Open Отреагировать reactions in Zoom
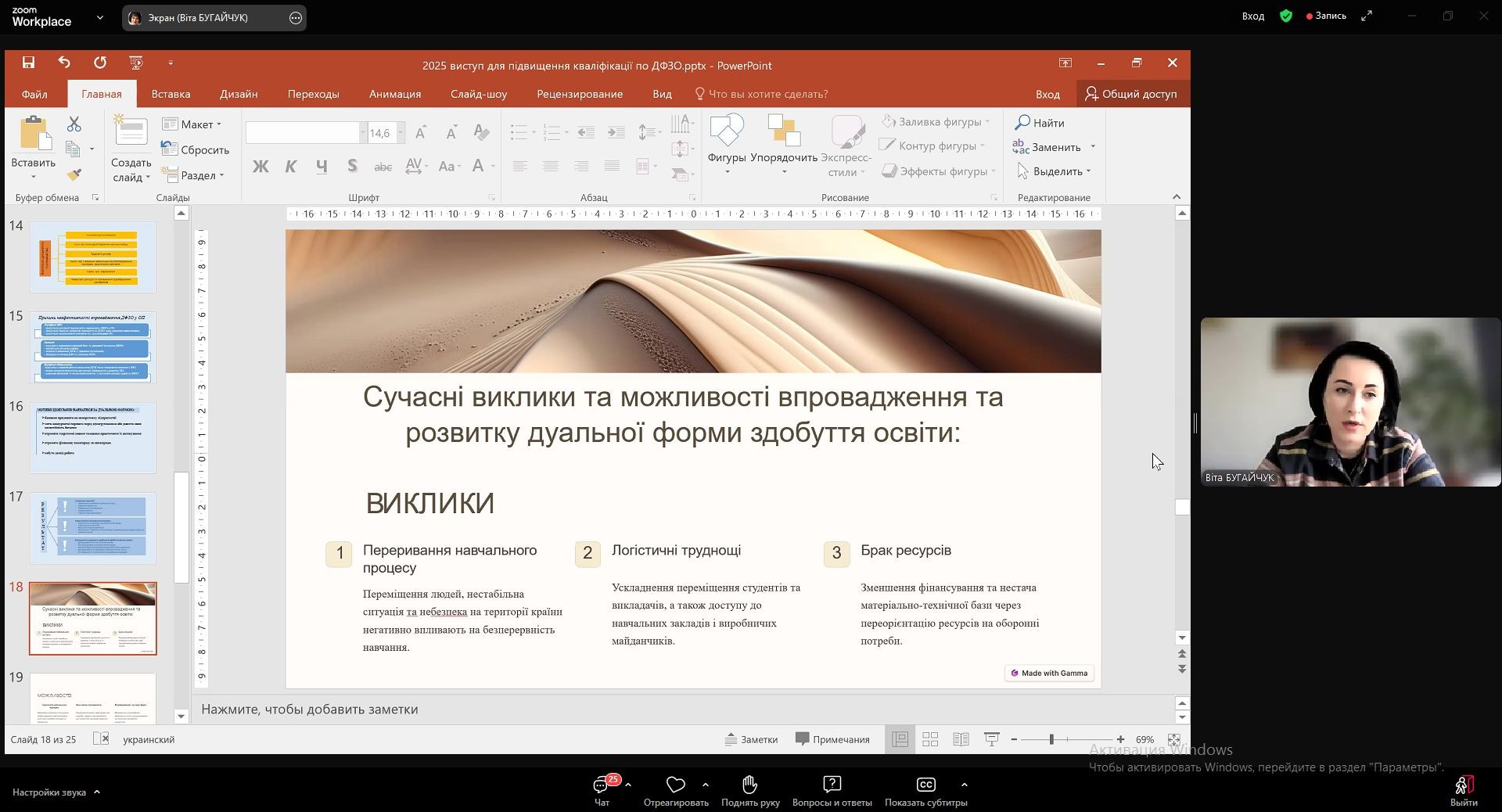The height and width of the screenshot is (812, 1502). coord(676,790)
